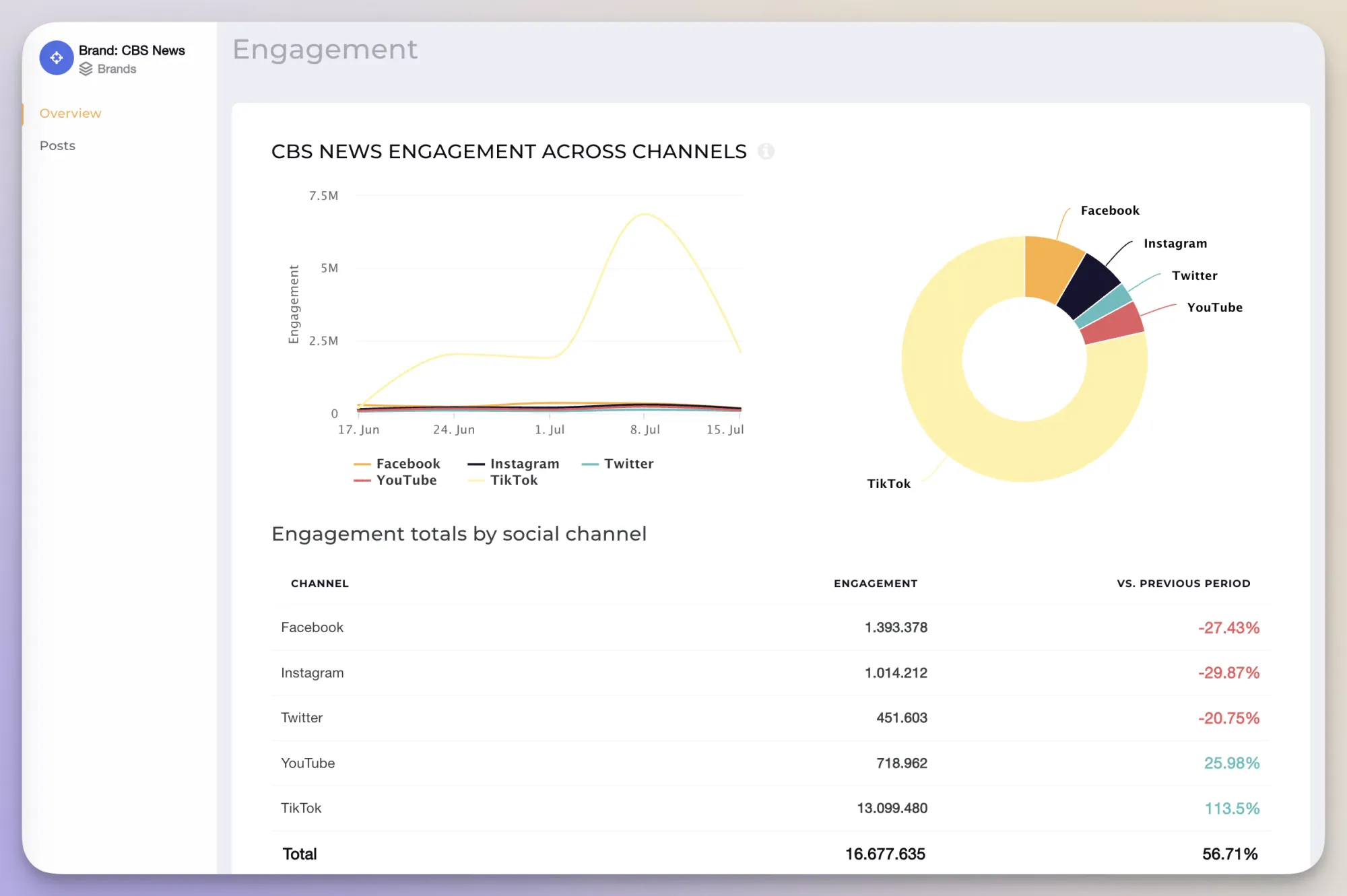Click the 24. Jun x-axis label
1347x896 pixels.
click(x=454, y=429)
